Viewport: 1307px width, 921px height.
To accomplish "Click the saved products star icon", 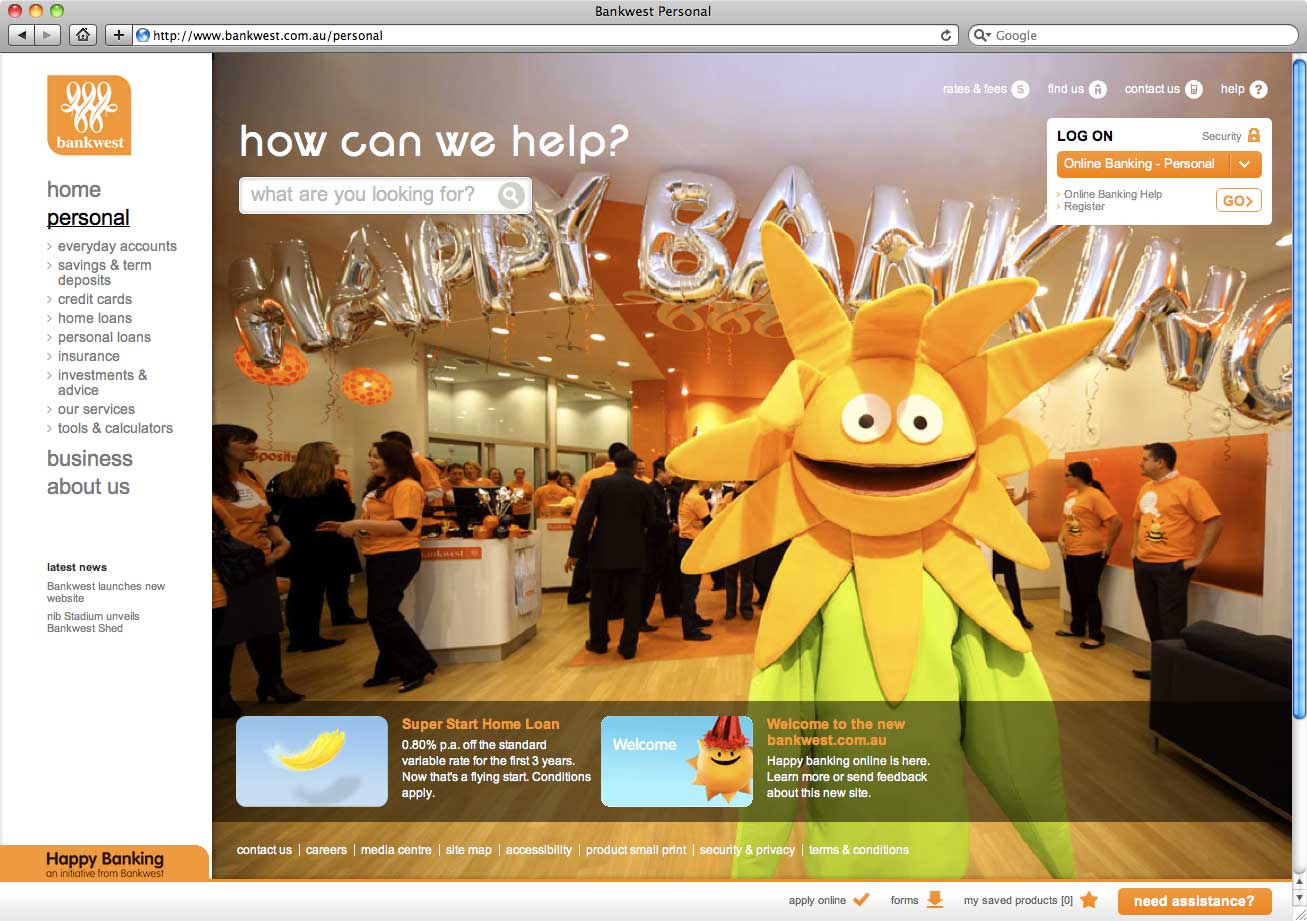I will pos(1089,899).
